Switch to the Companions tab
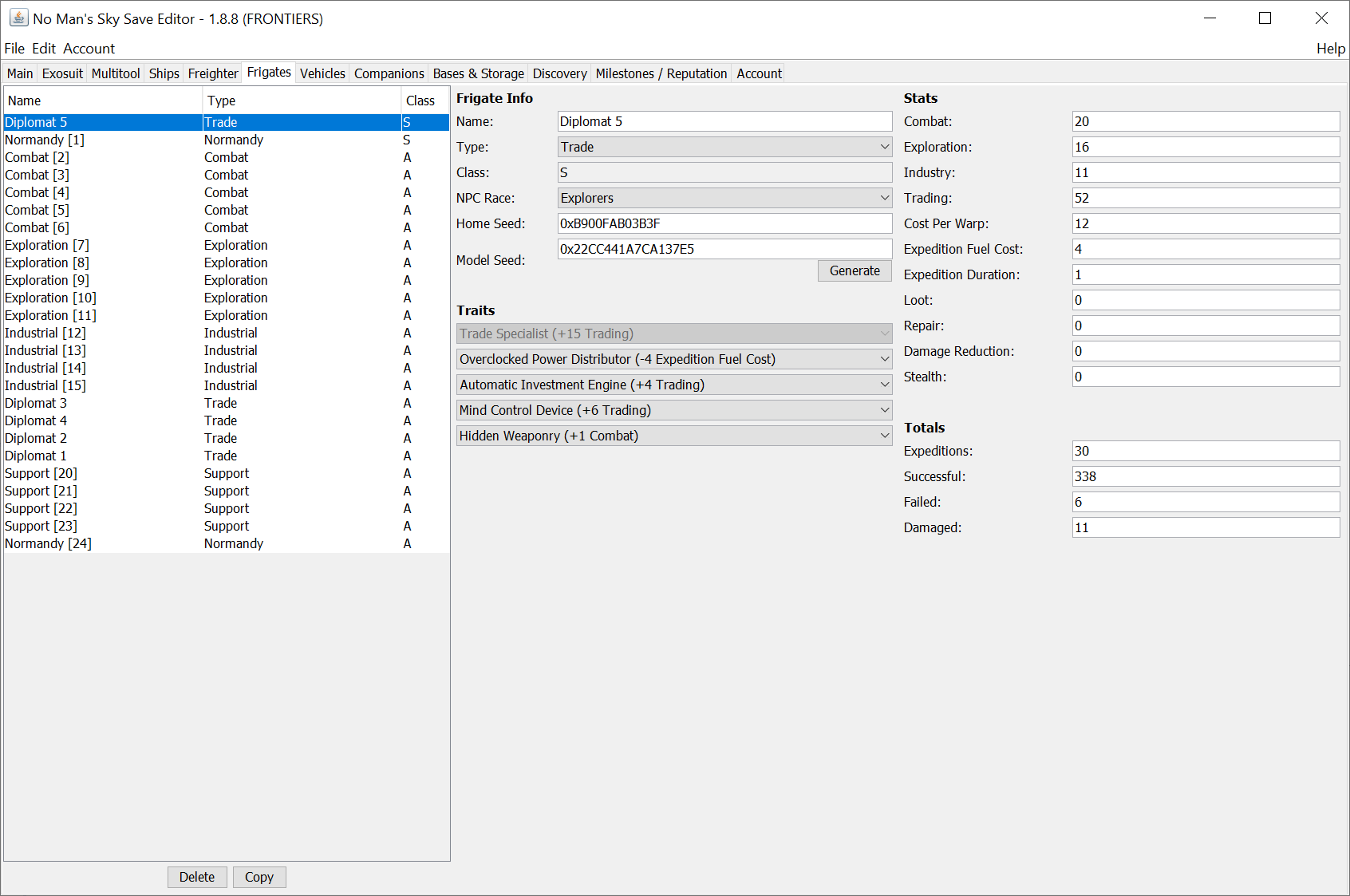Viewport: 1350px width, 896px height. [389, 73]
